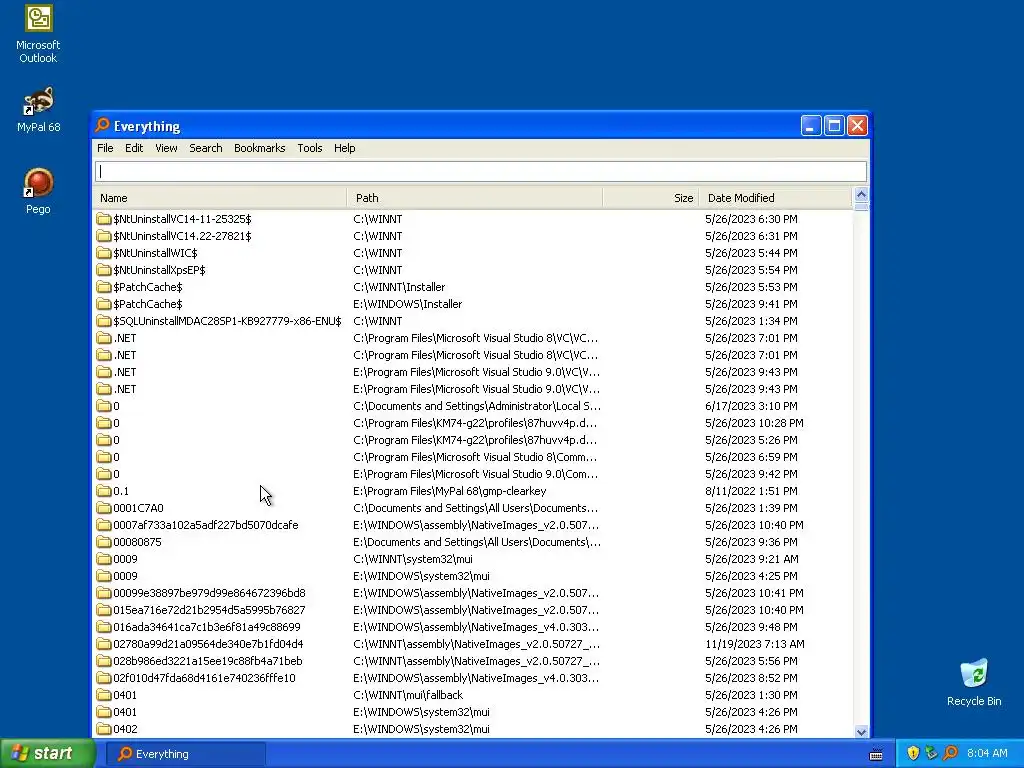Open the Tools menu
The width and height of the screenshot is (1024, 768).
point(310,148)
